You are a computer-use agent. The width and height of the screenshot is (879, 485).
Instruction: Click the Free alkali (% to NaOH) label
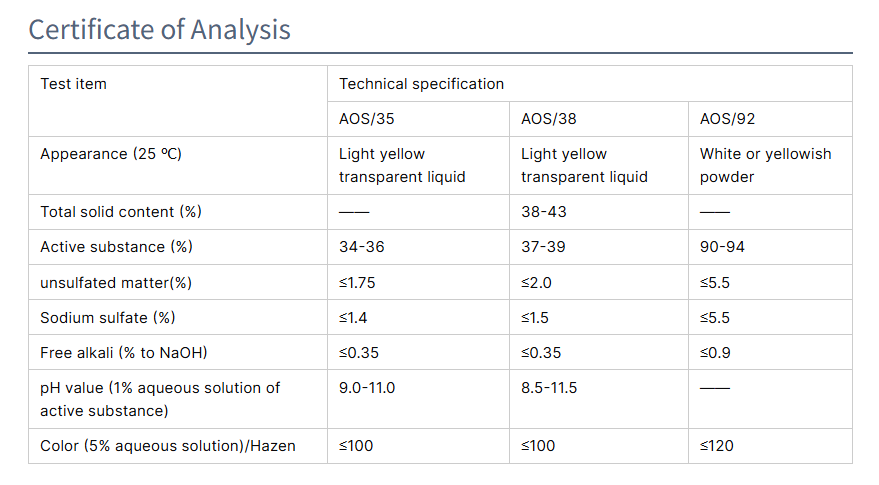click(123, 352)
